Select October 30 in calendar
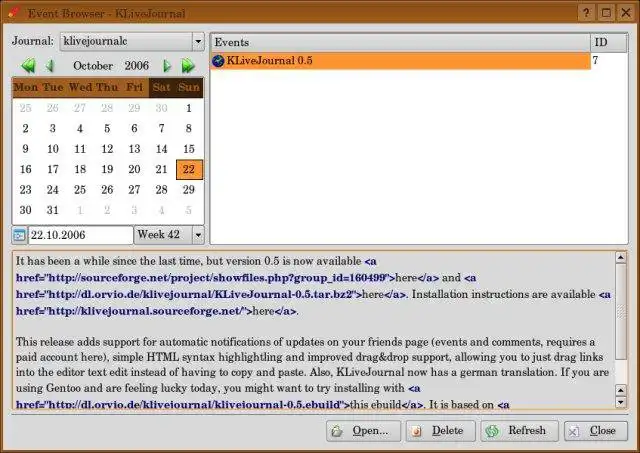640x453 pixels. coord(25,210)
